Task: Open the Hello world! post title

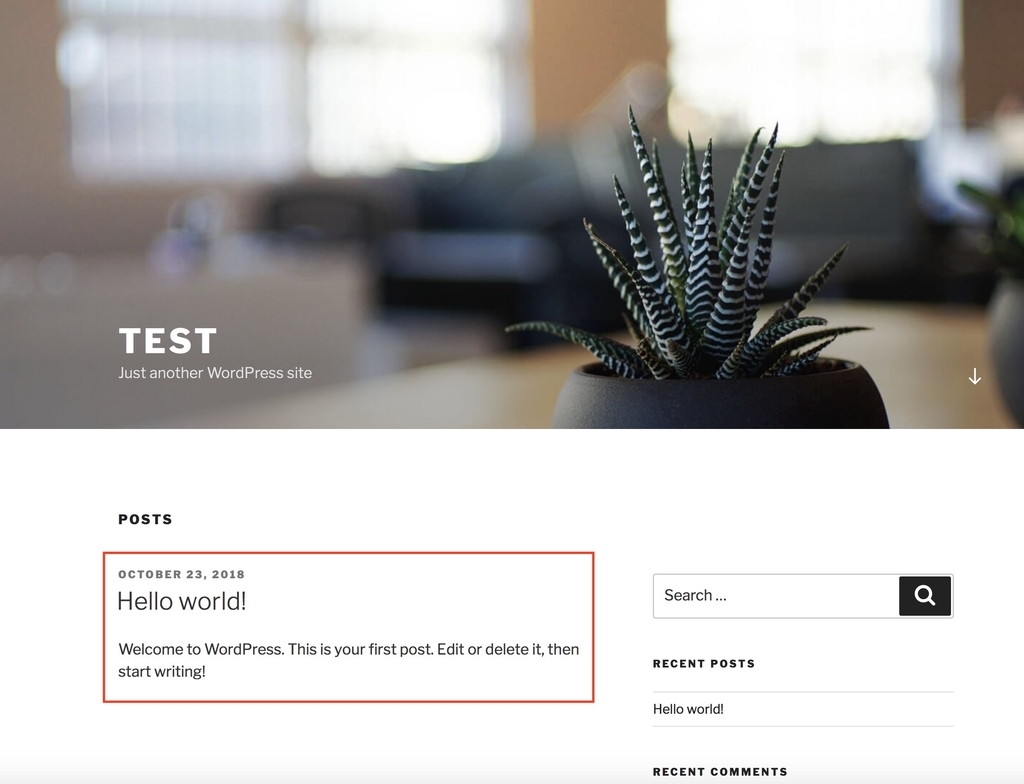Action: (182, 601)
